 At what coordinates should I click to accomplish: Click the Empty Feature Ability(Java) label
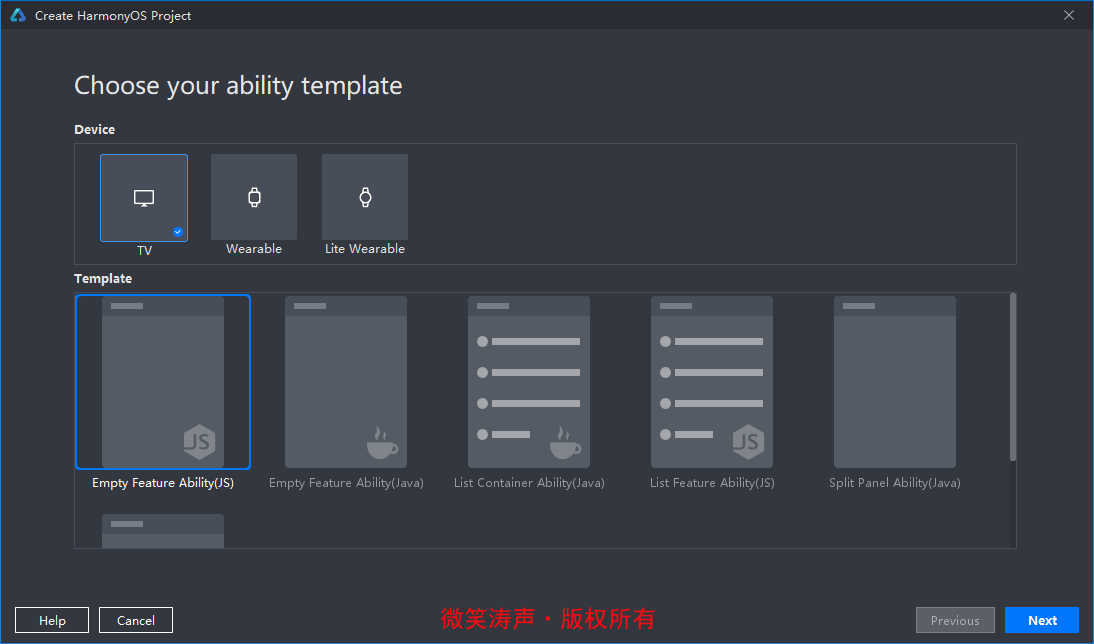tap(346, 483)
